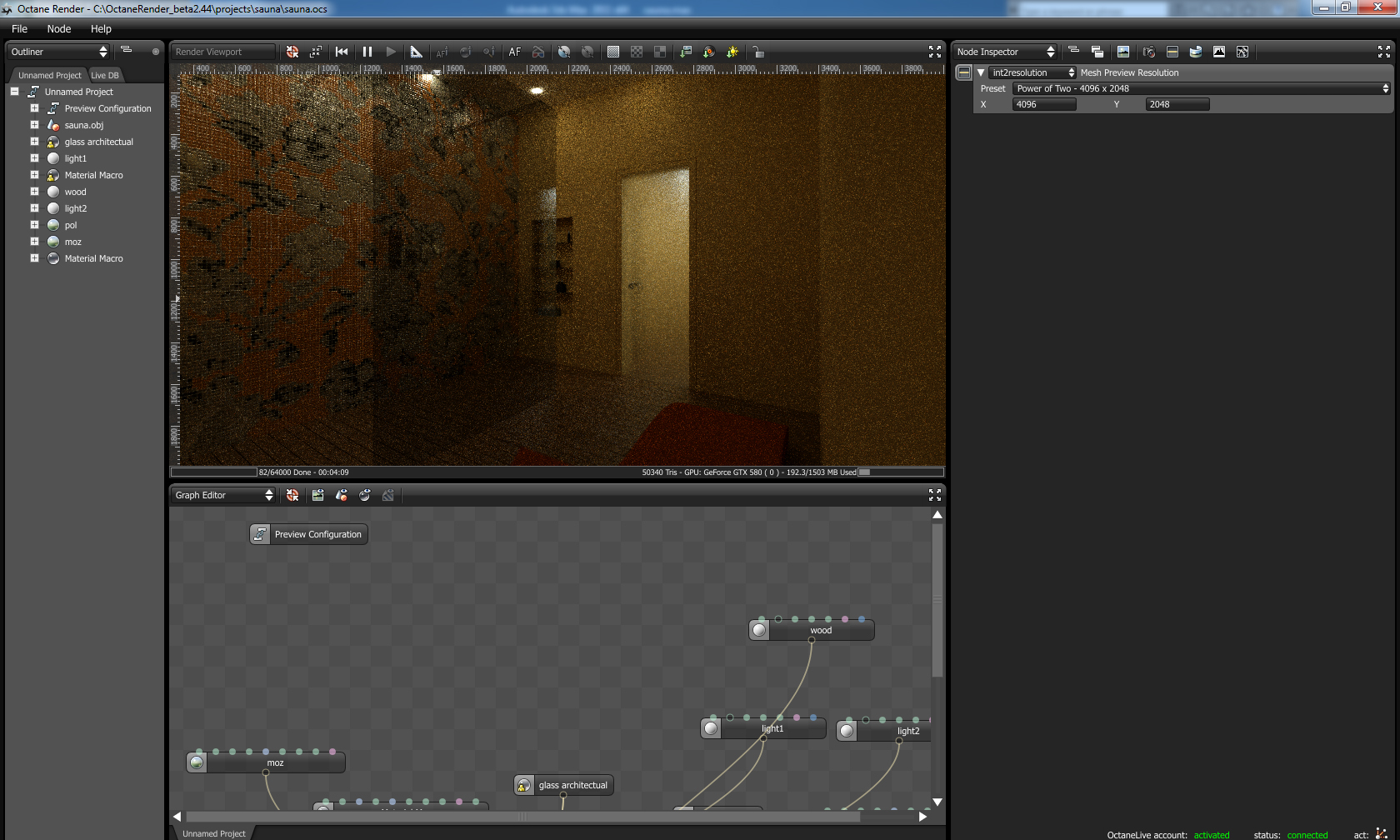Select the Preview Configuration node in graph
This screenshot has height=840, width=1400.
tap(309, 534)
